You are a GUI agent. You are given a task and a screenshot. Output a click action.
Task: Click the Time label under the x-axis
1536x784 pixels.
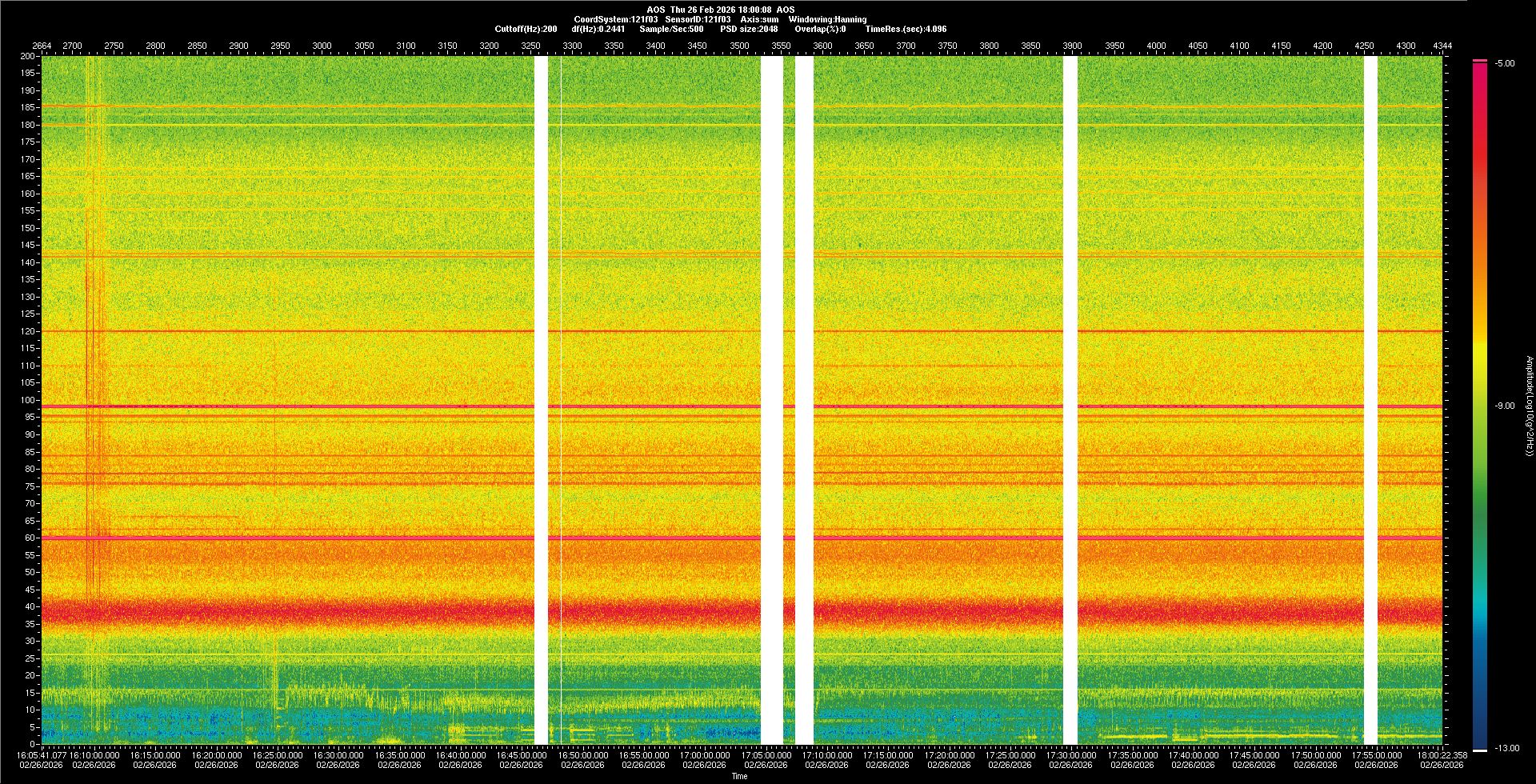(739, 776)
